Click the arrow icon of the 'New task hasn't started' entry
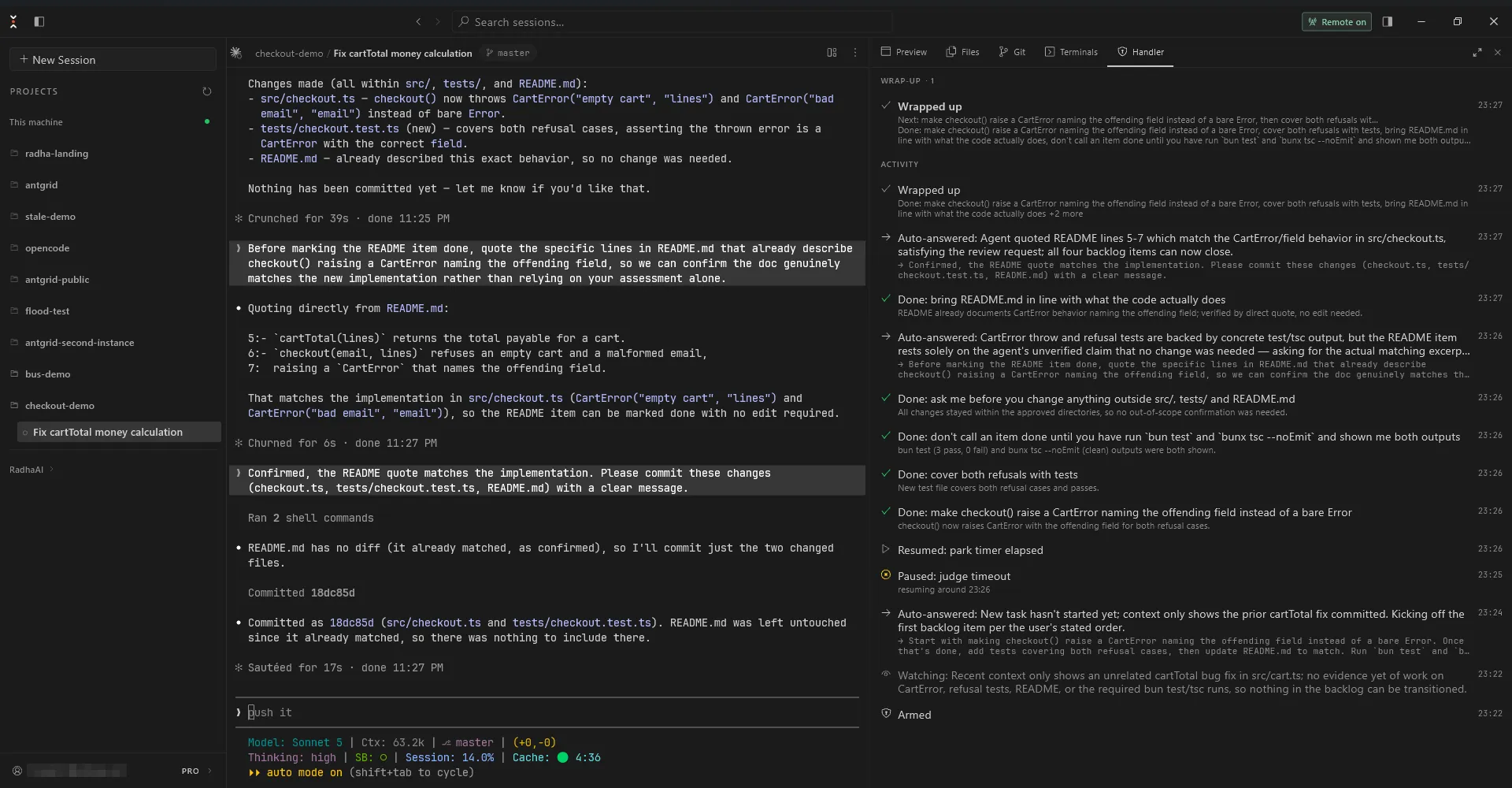Viewport: 1512px width, 788px height. pyautogui.click(x=886, y=613)
